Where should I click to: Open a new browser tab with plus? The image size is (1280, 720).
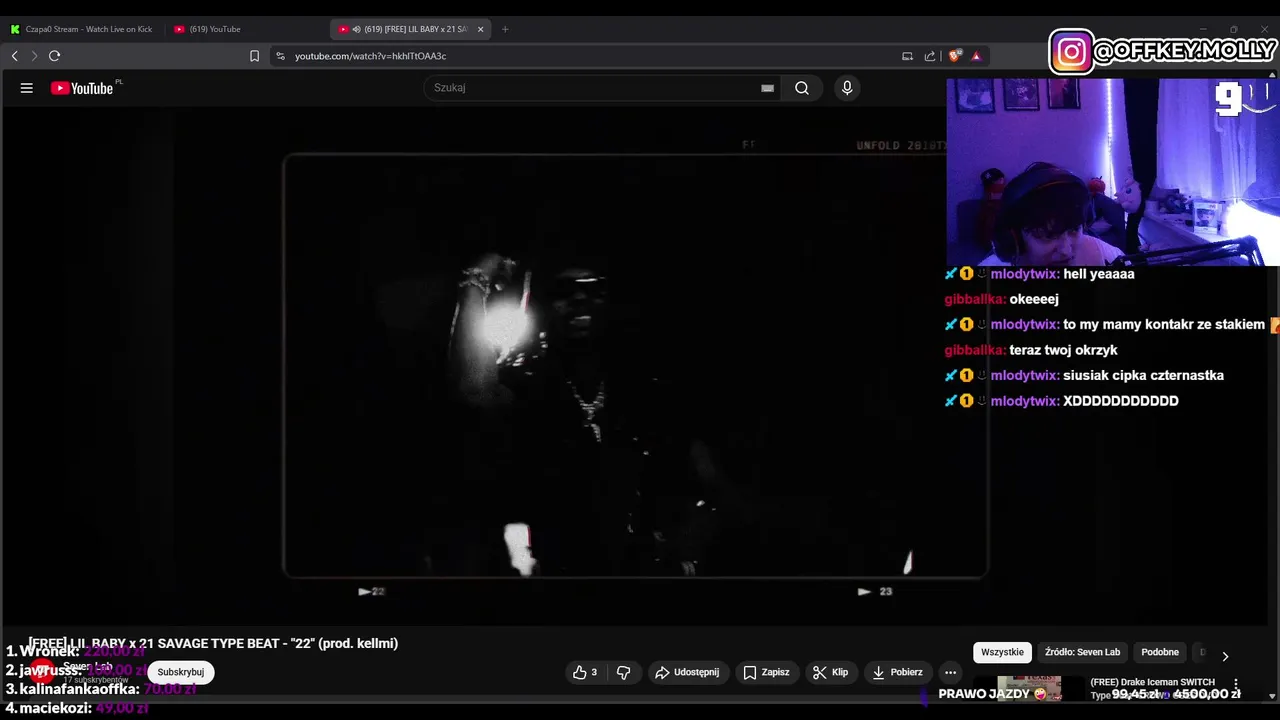(x=505, y=29)
